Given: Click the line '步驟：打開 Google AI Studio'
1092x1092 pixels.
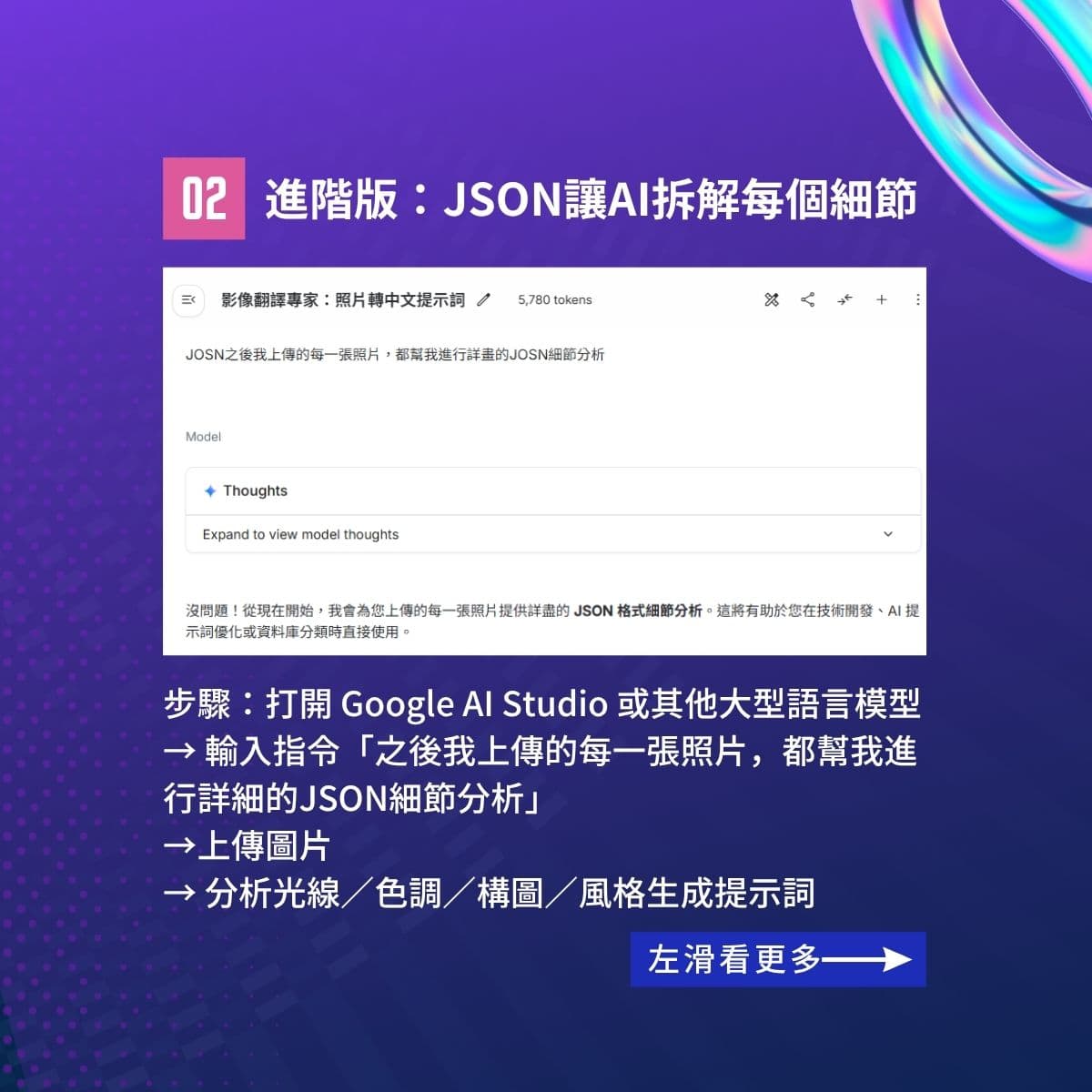Looking at the screenshot, I should click(x=542, y=703).
